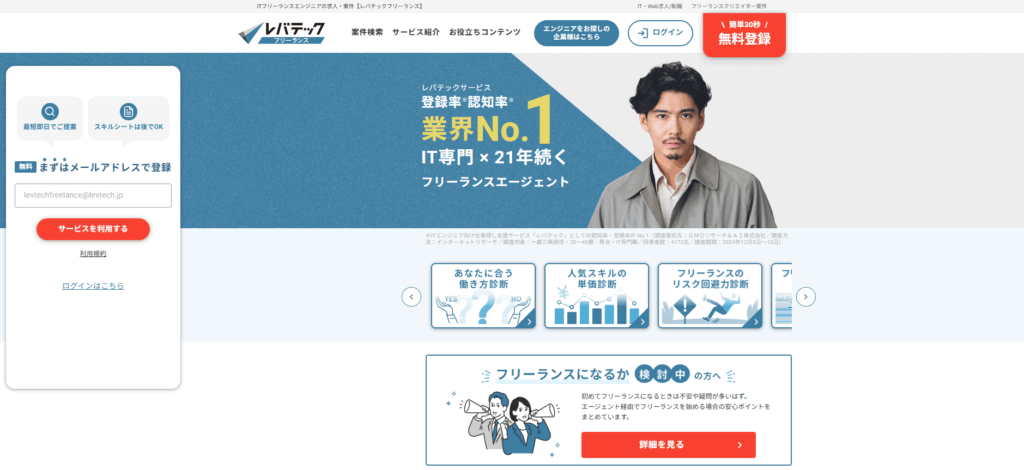This screenshot has height=470, width=1024.
Task: Open the フリーランスのリスク回避力診断 card
Action: [710, 296]
